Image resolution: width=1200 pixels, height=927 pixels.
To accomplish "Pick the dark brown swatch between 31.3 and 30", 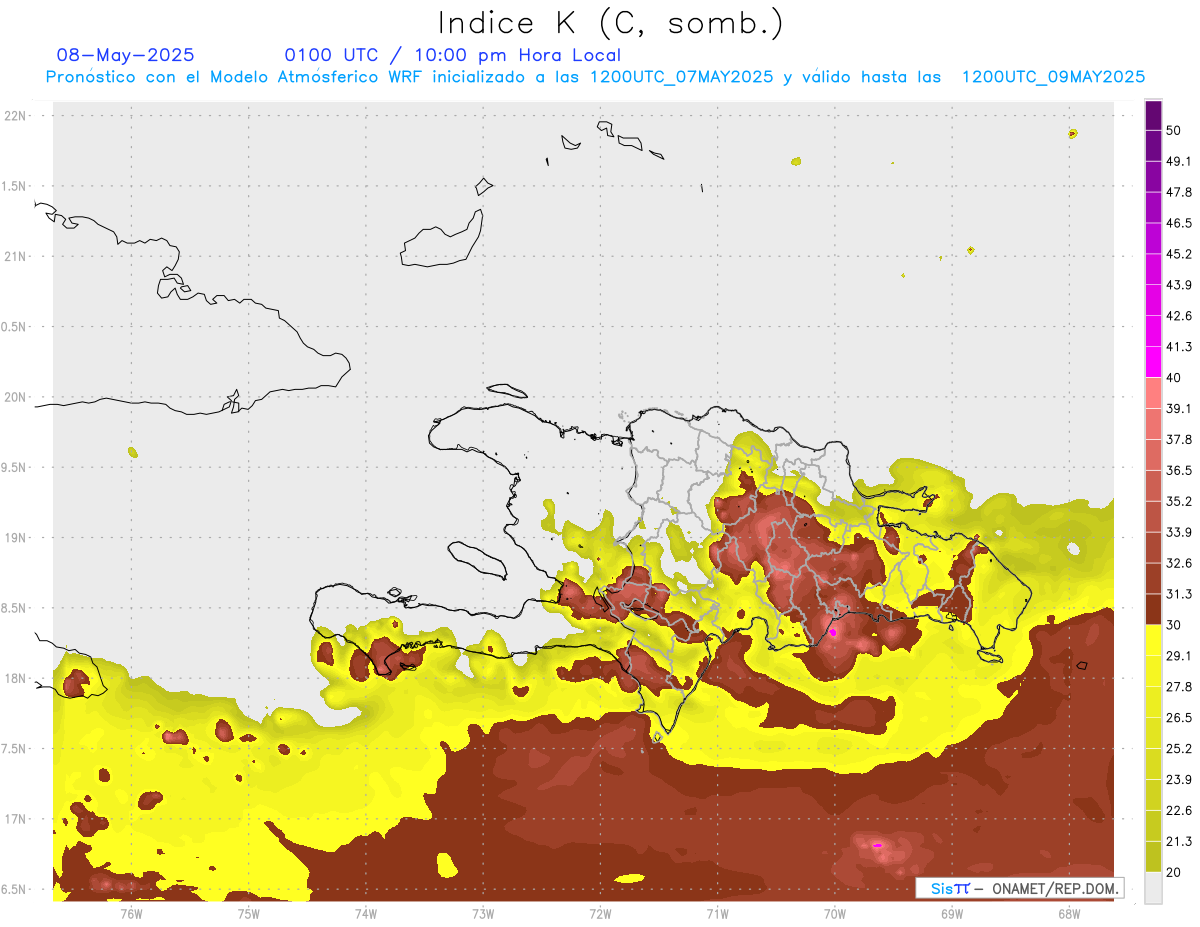I will [x=1153, y=609].
